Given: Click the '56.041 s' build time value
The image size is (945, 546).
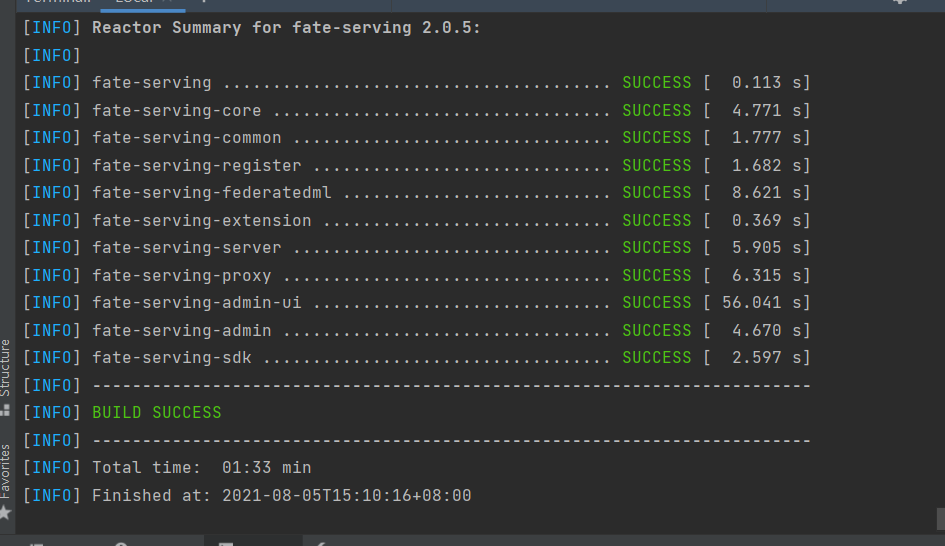Looking at the screenshot, I should pyautogui.click(x=762, y=303).
